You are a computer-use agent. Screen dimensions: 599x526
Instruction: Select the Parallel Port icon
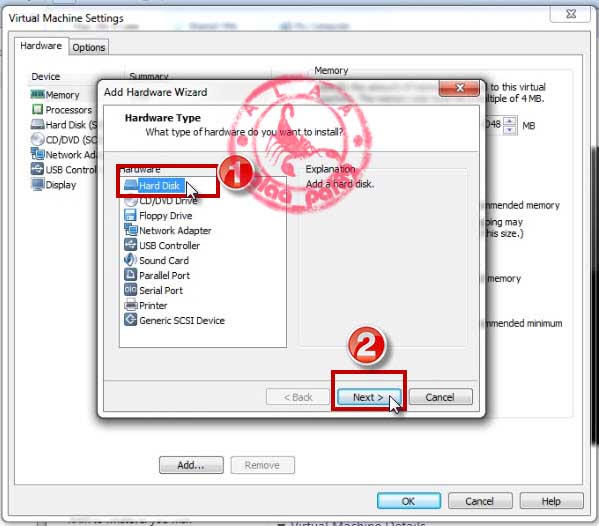tap(130, 275)
